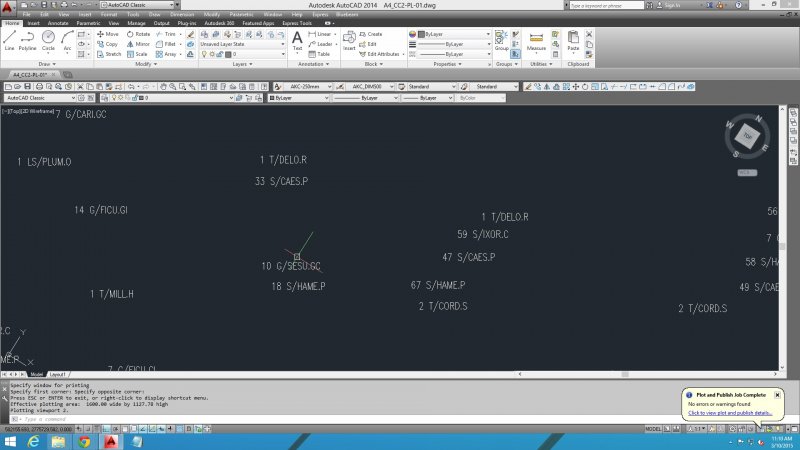Open Internet Explorer from the taskbar
800x450 pixels.
click(x=33, y=441)
